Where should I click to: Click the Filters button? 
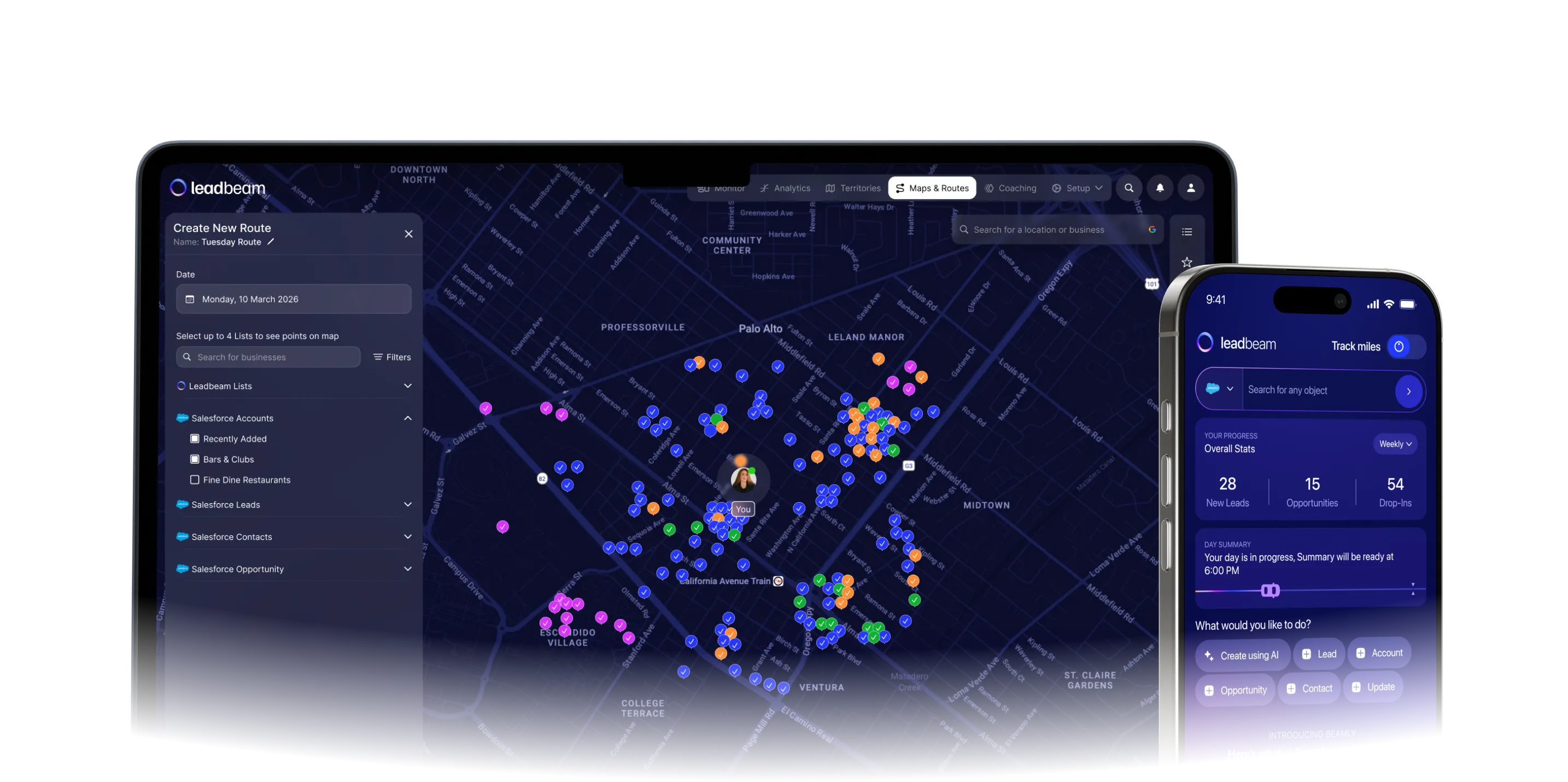(x=392, y=358)
